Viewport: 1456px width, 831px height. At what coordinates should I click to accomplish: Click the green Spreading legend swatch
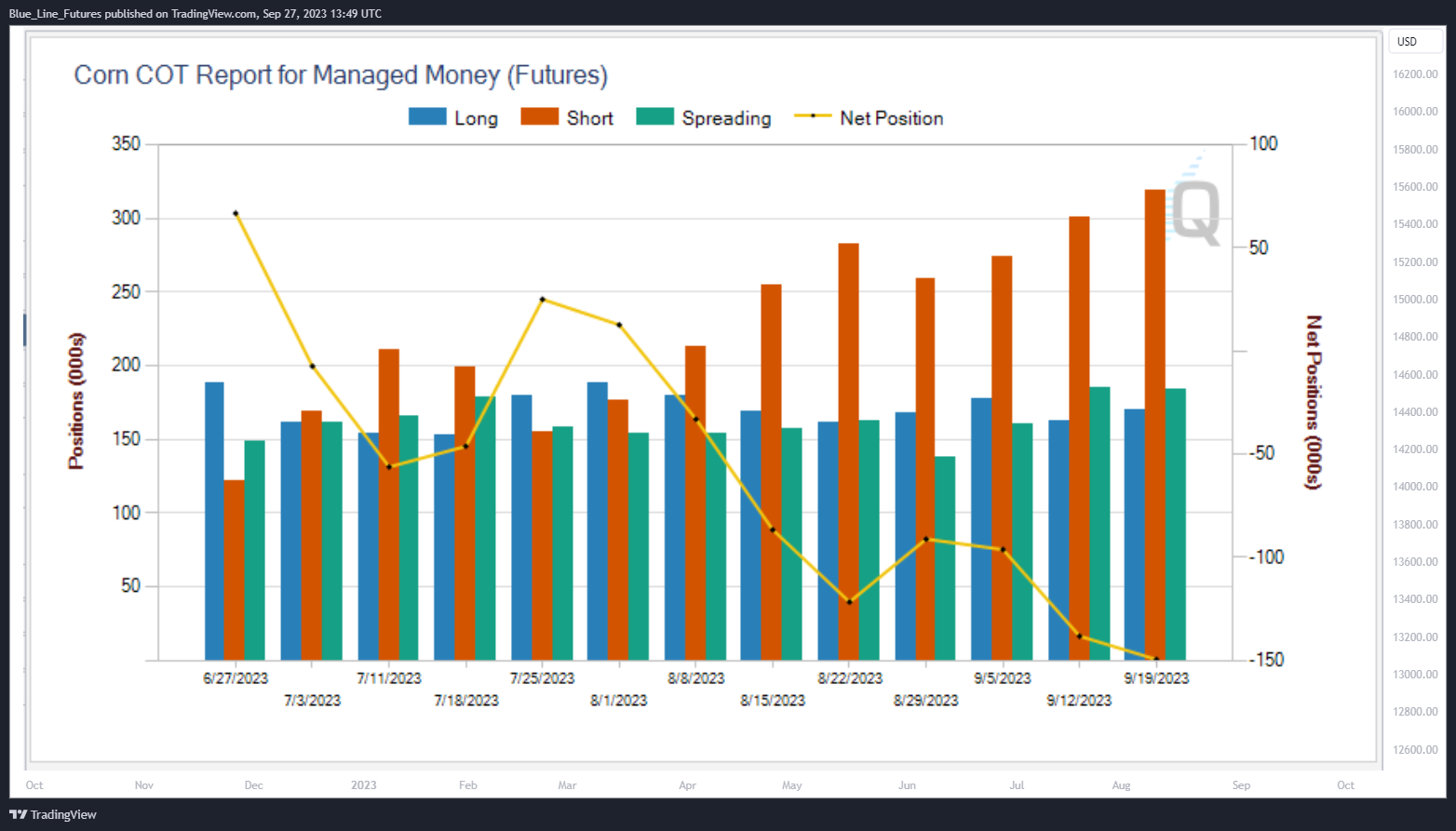[654, 117]
